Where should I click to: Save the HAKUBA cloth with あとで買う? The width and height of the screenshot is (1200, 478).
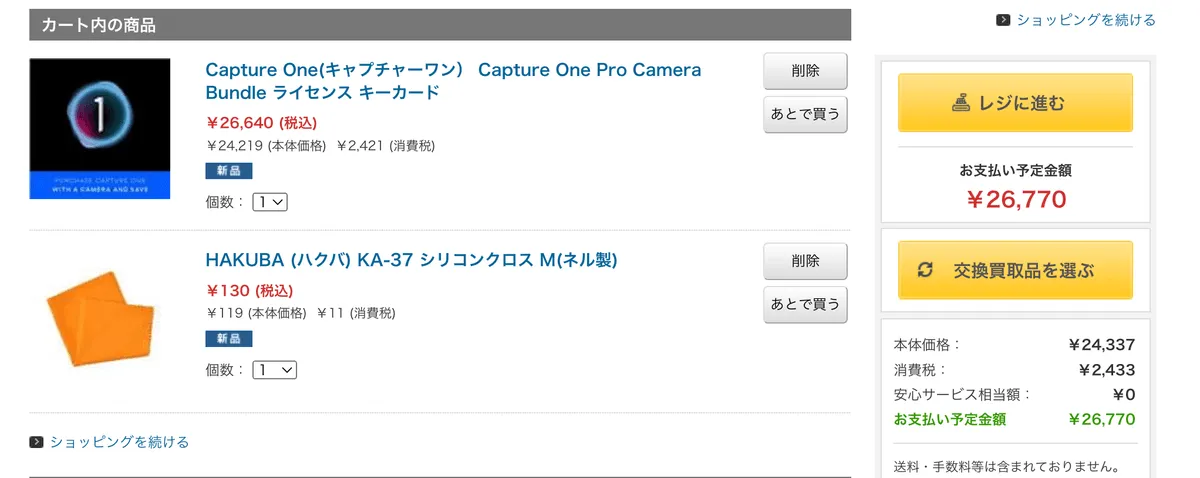point(805,303)
